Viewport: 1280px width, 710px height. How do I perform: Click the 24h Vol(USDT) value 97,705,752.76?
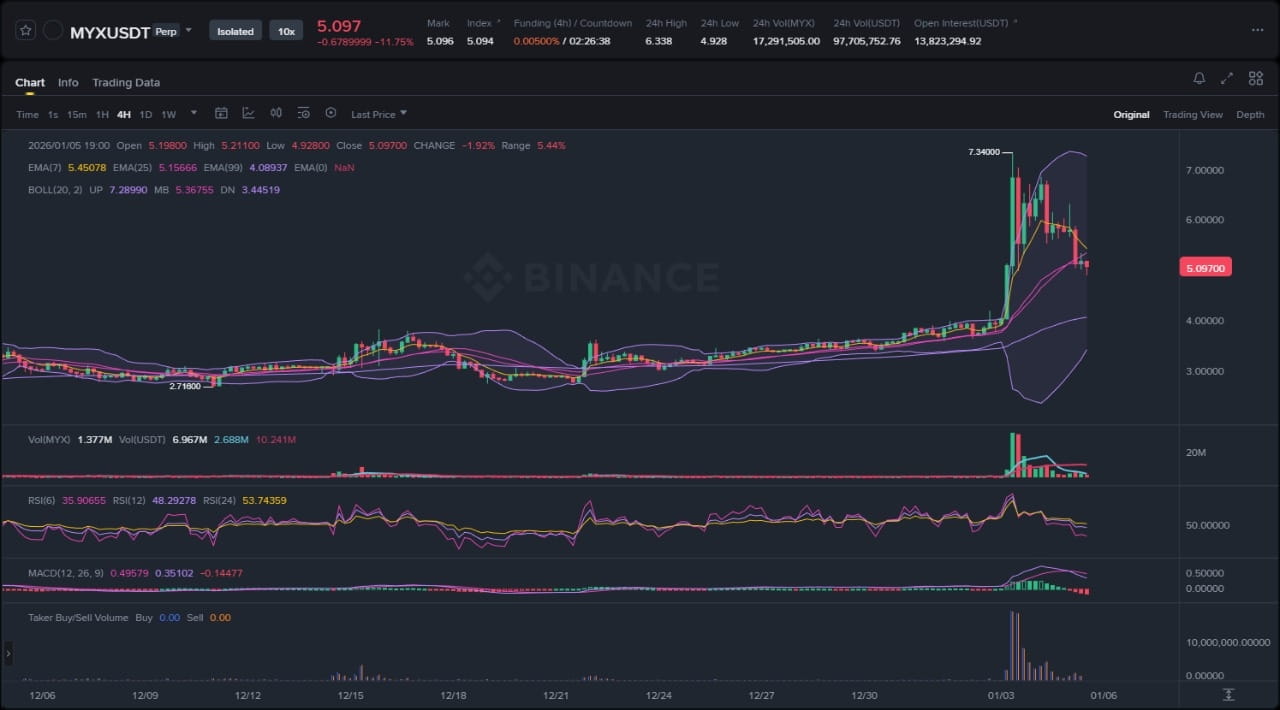[x=866, y=41]
